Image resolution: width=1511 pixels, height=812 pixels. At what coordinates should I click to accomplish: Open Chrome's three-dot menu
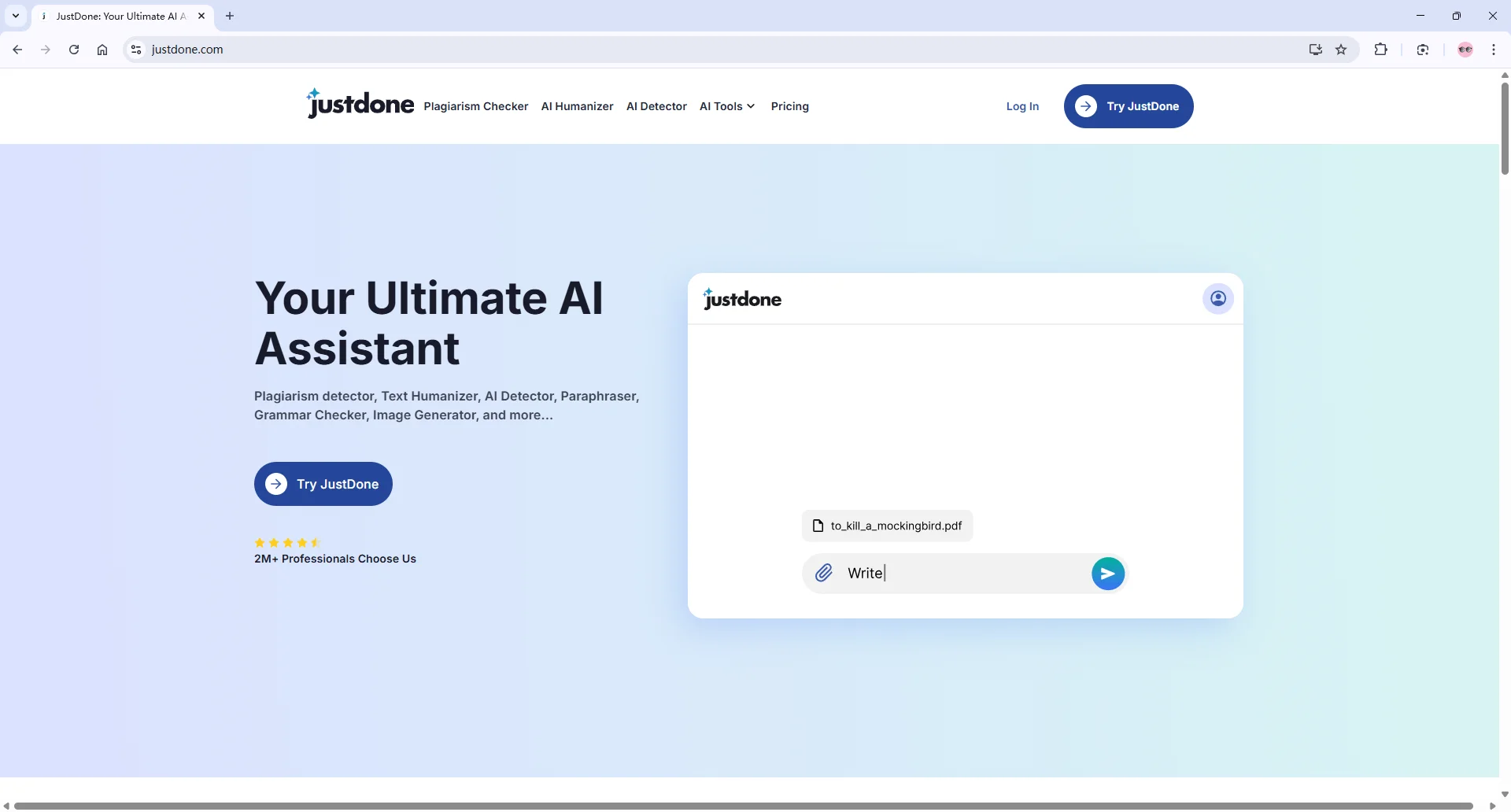(x=1493, y=50)
